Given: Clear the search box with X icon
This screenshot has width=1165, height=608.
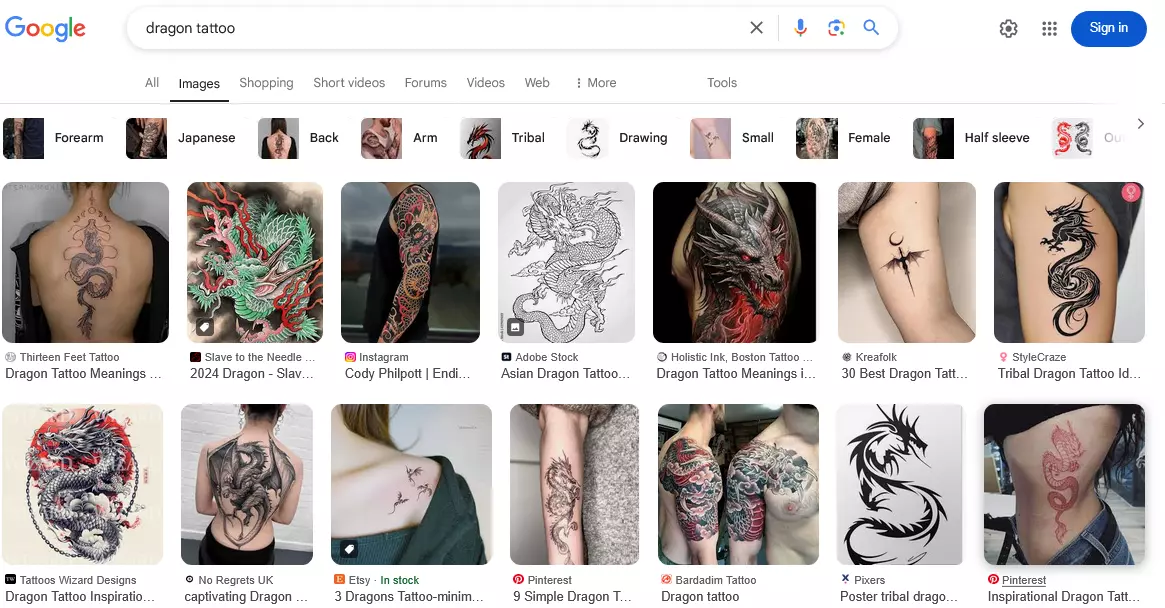Looking at the screenshot, I should 756,28.
